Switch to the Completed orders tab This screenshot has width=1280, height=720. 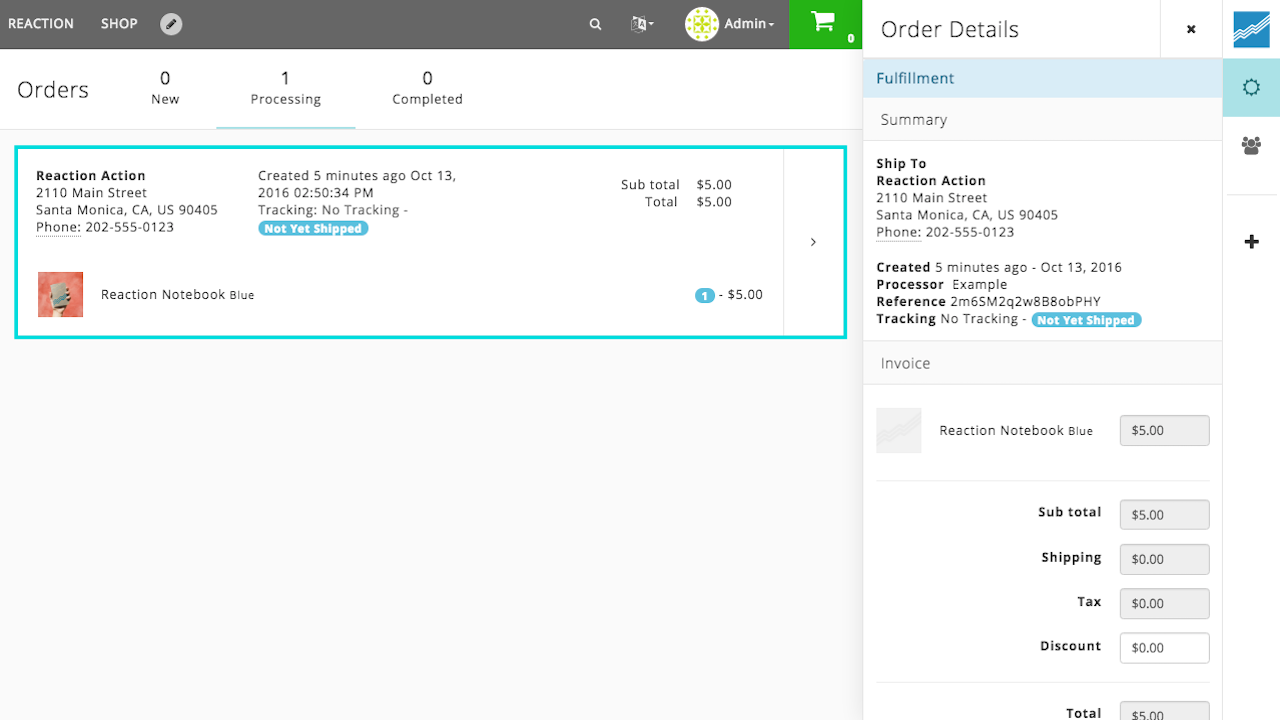427,88
